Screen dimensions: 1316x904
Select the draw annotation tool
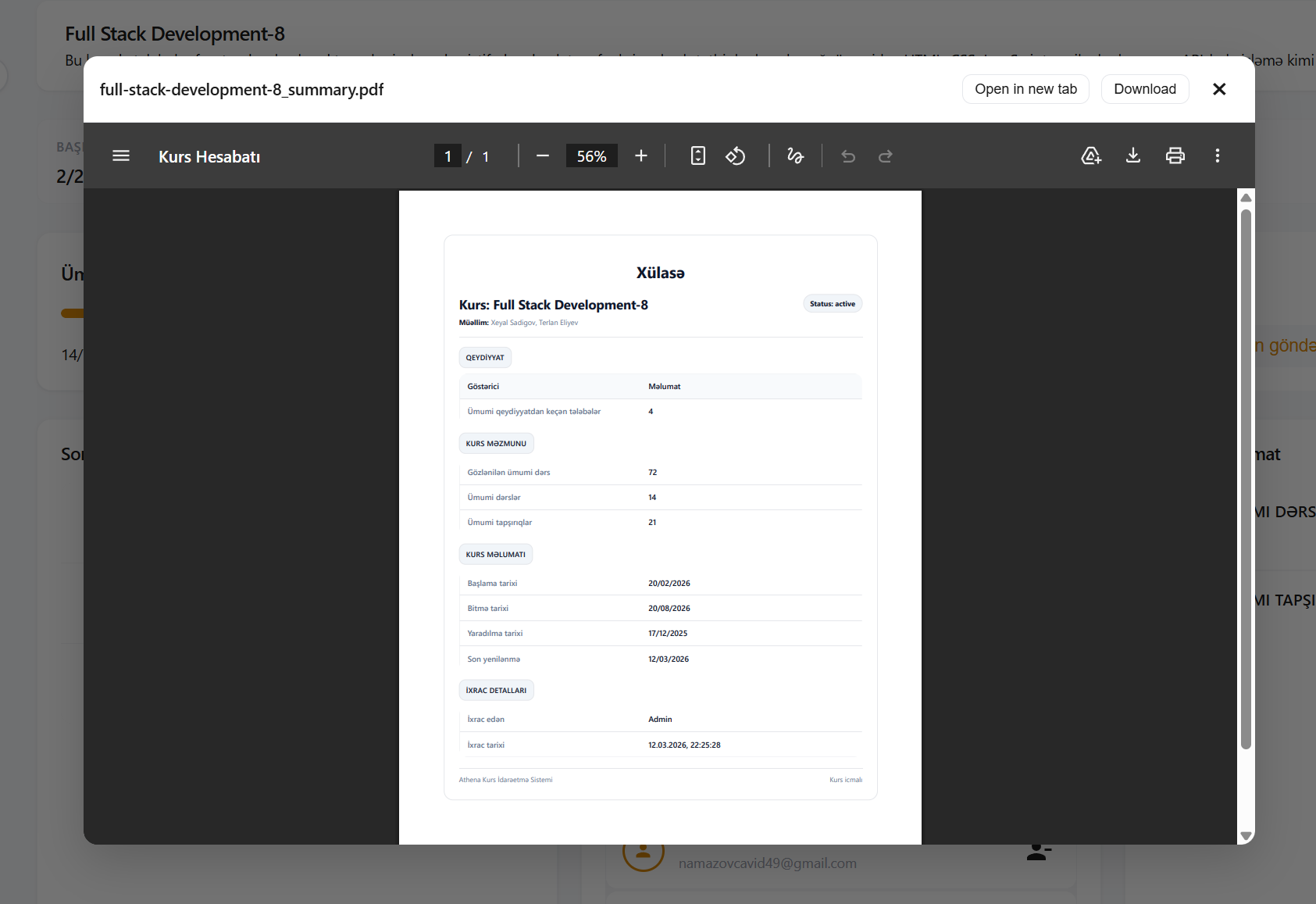click(795, 156)
